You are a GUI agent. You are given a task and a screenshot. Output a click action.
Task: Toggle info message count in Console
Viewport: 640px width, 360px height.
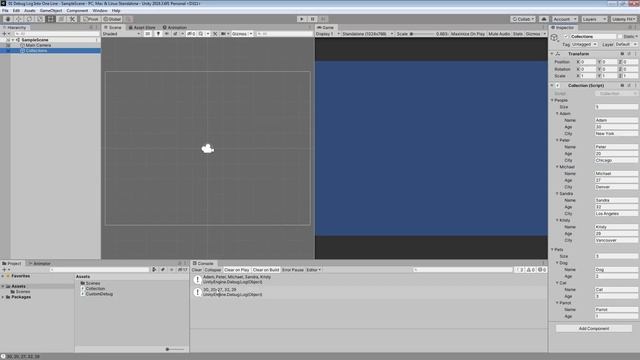520,270
